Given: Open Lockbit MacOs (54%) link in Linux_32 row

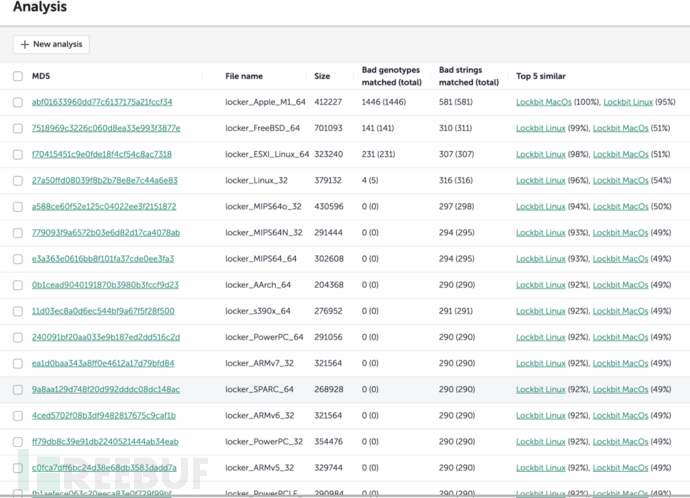Looking at the screenshot, I should (620, 180).
